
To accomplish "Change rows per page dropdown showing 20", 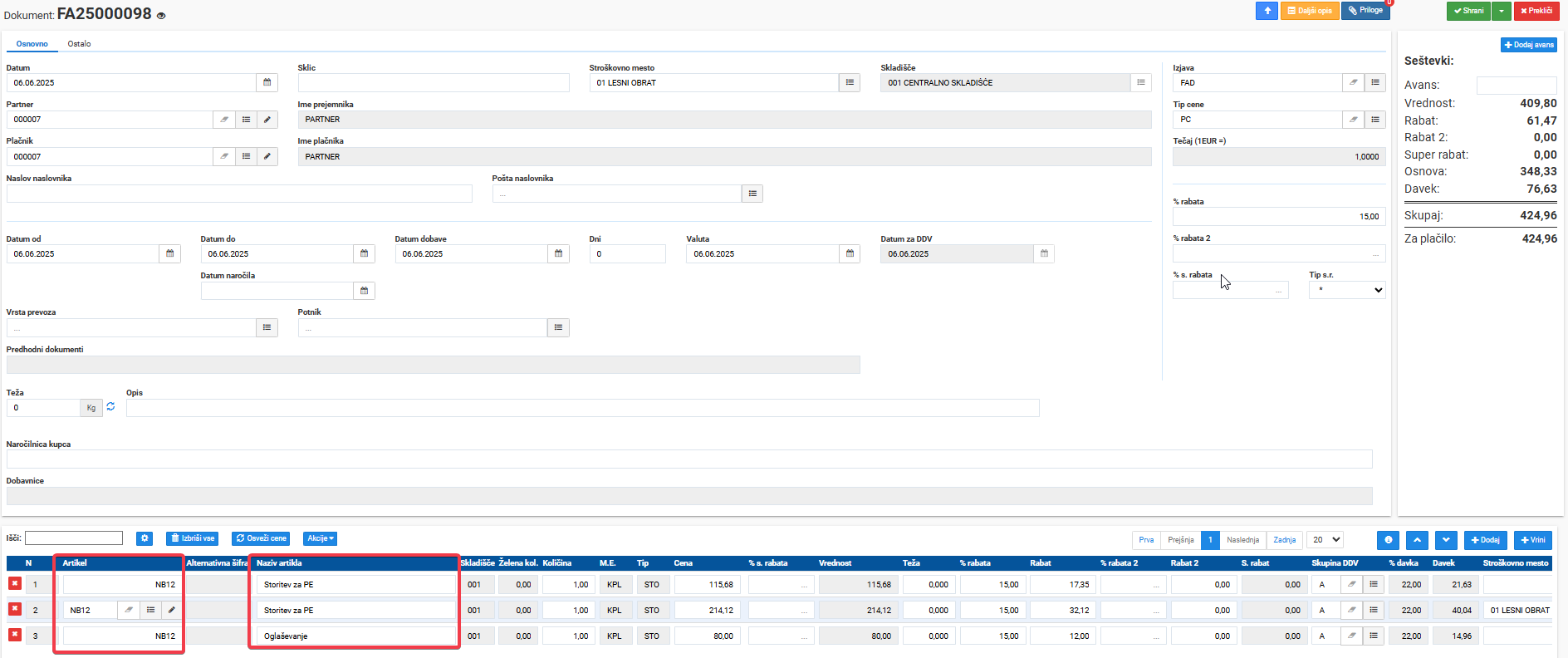I will (1325, 539).
